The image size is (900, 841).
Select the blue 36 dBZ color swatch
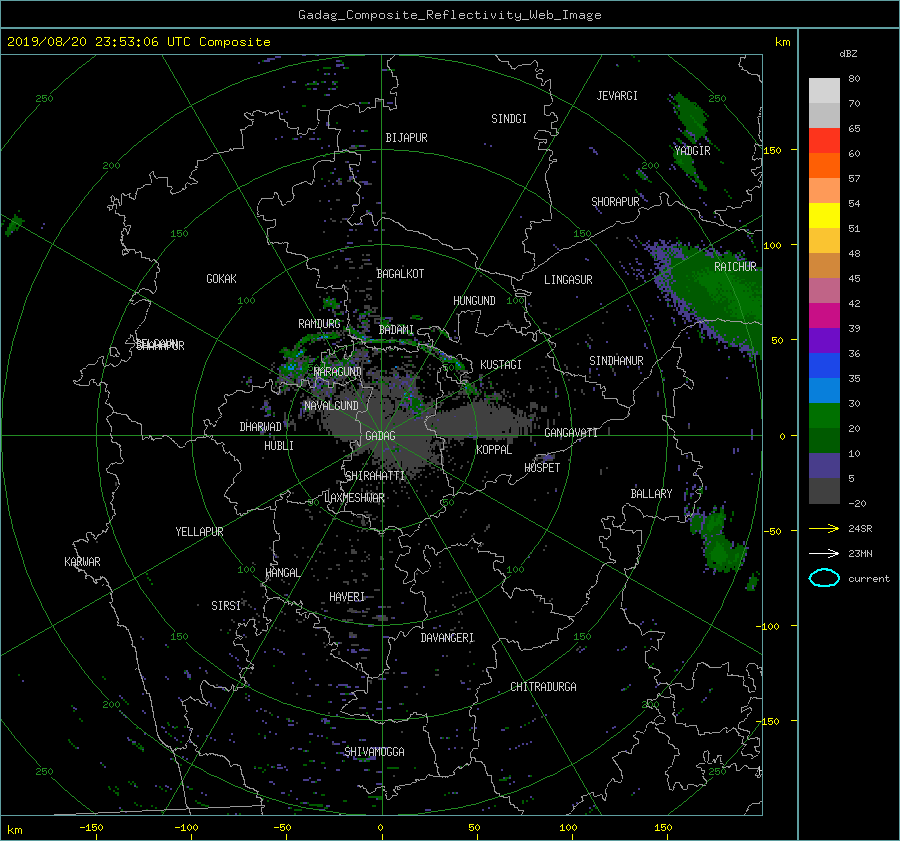click(824, 366)
